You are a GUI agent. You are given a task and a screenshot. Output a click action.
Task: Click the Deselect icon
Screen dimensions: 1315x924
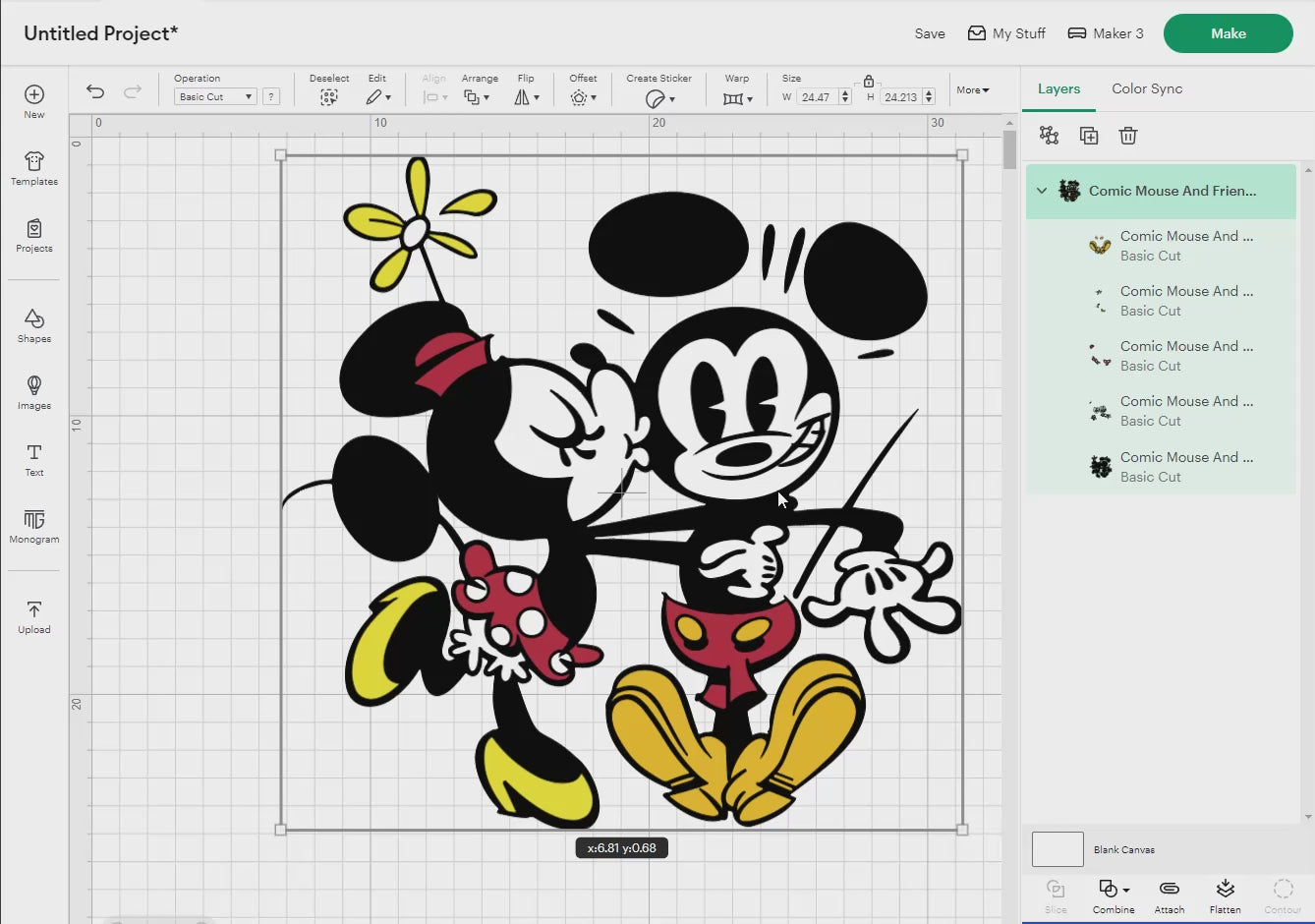pos(329,97)
